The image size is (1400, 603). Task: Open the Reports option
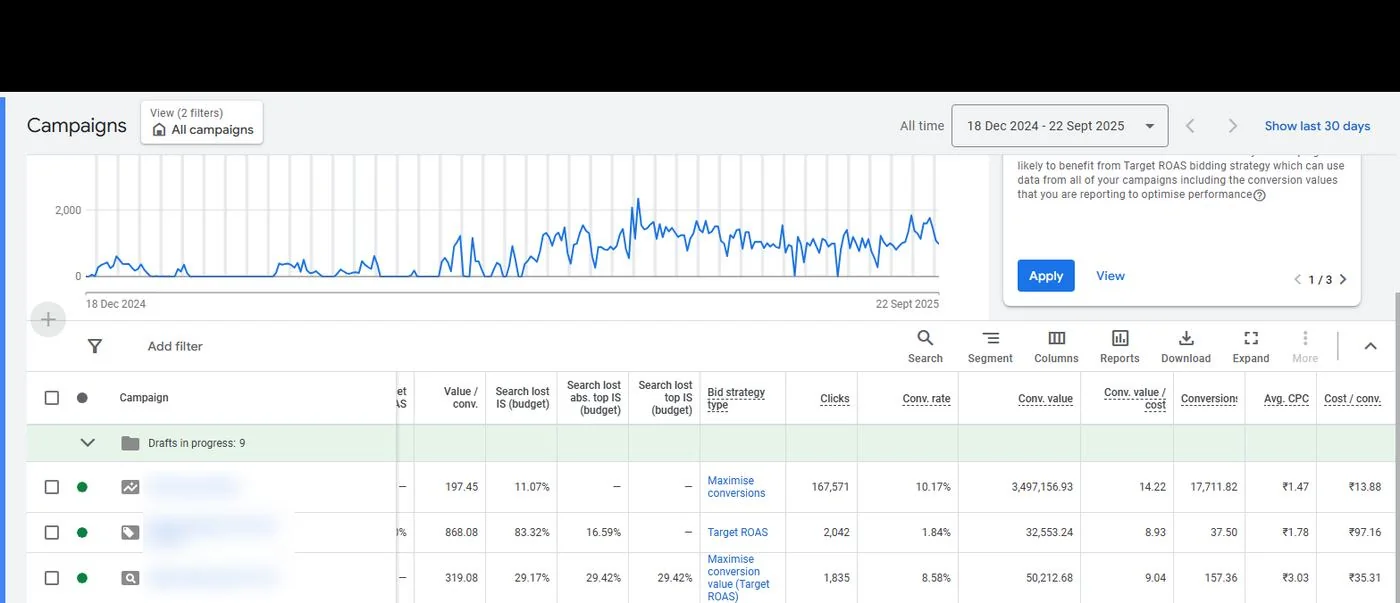[x=1120, y=346]
